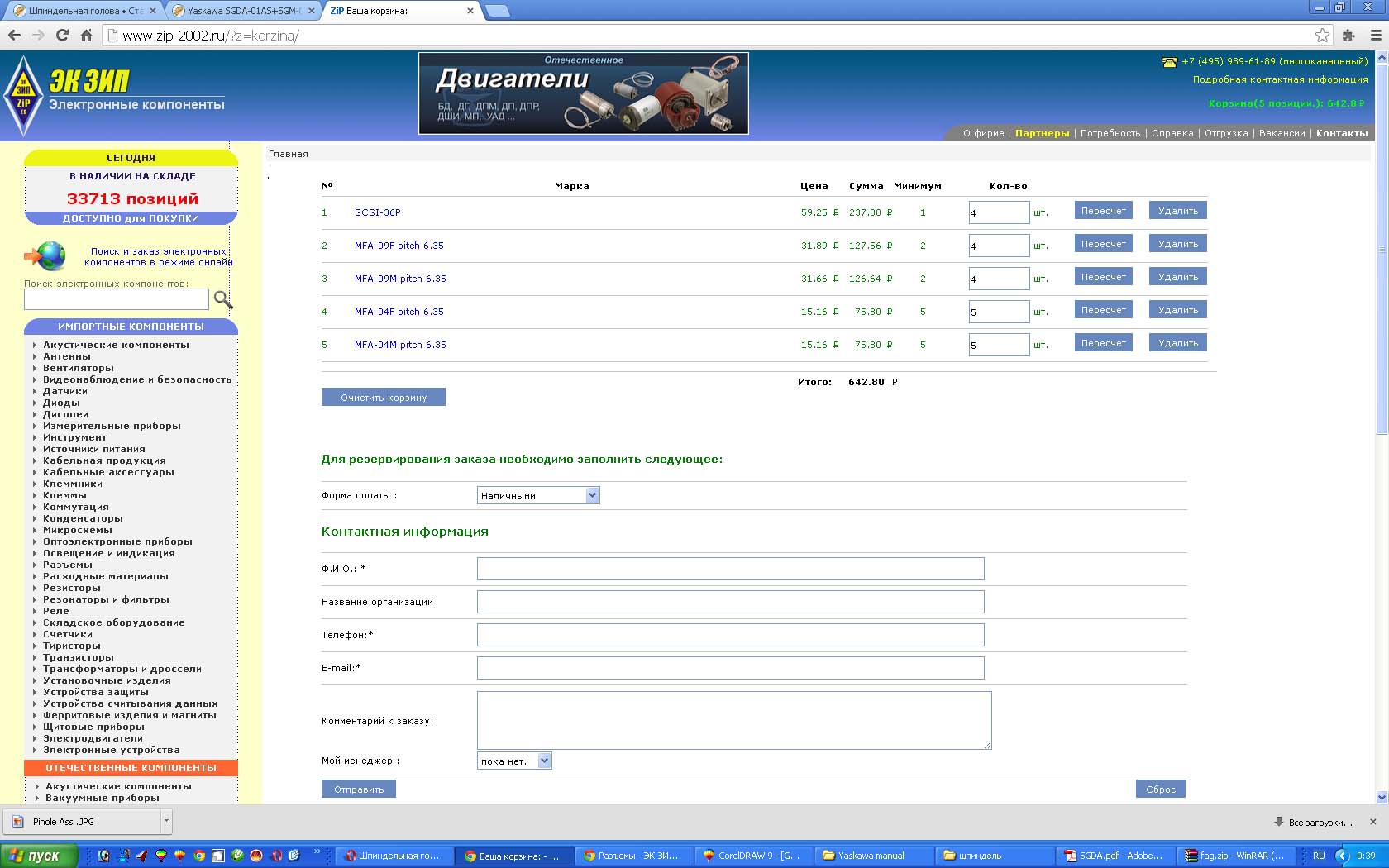
Task: Open the Pinole Ass .JPG download options arrow
Action: point(166,822)
